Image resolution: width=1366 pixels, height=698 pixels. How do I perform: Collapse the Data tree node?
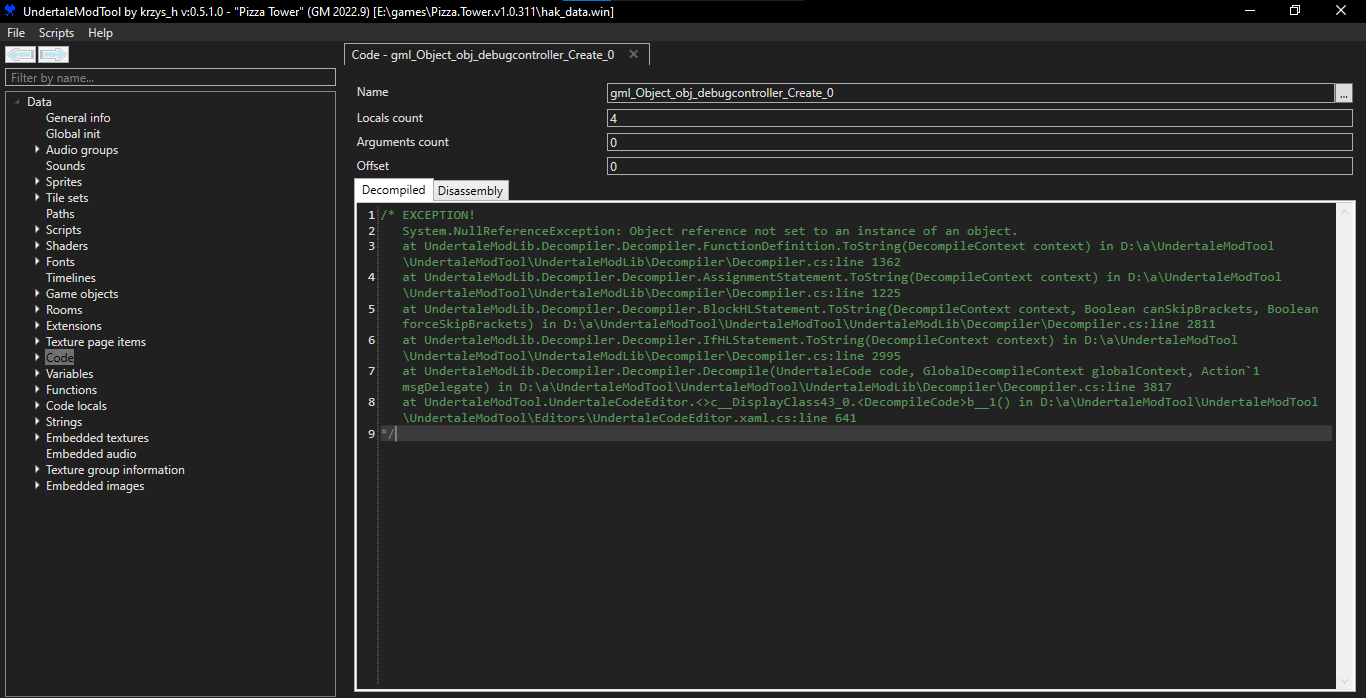16,101
